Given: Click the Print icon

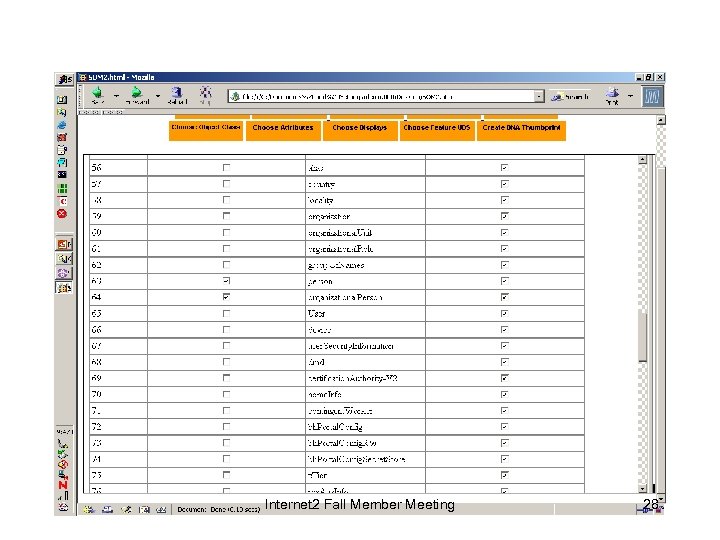Looking at the screenshot, I should 612,93.
